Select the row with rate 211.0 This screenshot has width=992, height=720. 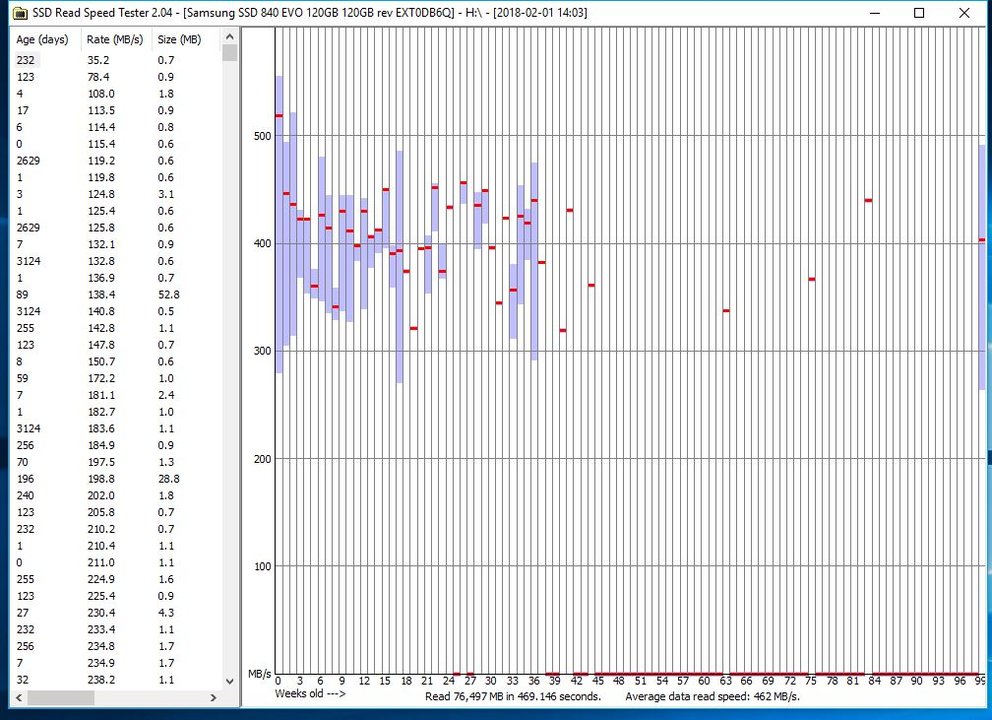coord(117,563)
